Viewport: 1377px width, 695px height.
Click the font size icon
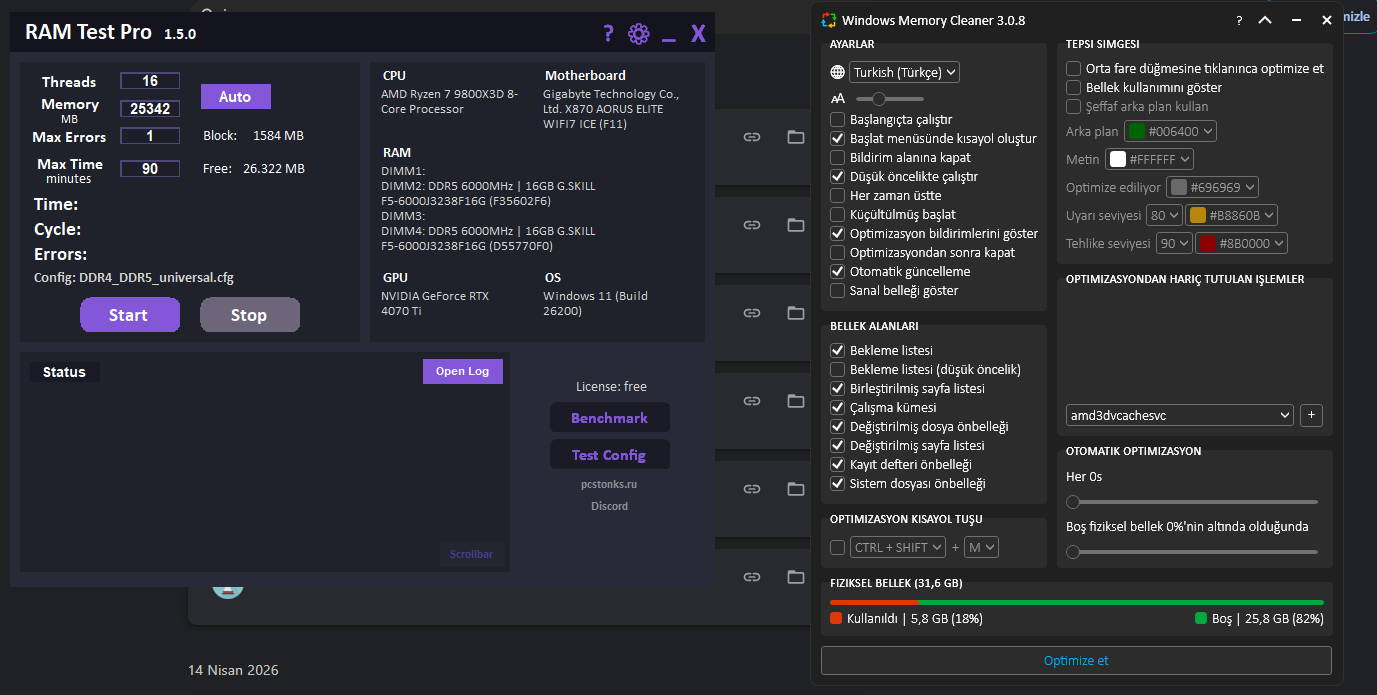pyautogui.click(x=837, y=99)
